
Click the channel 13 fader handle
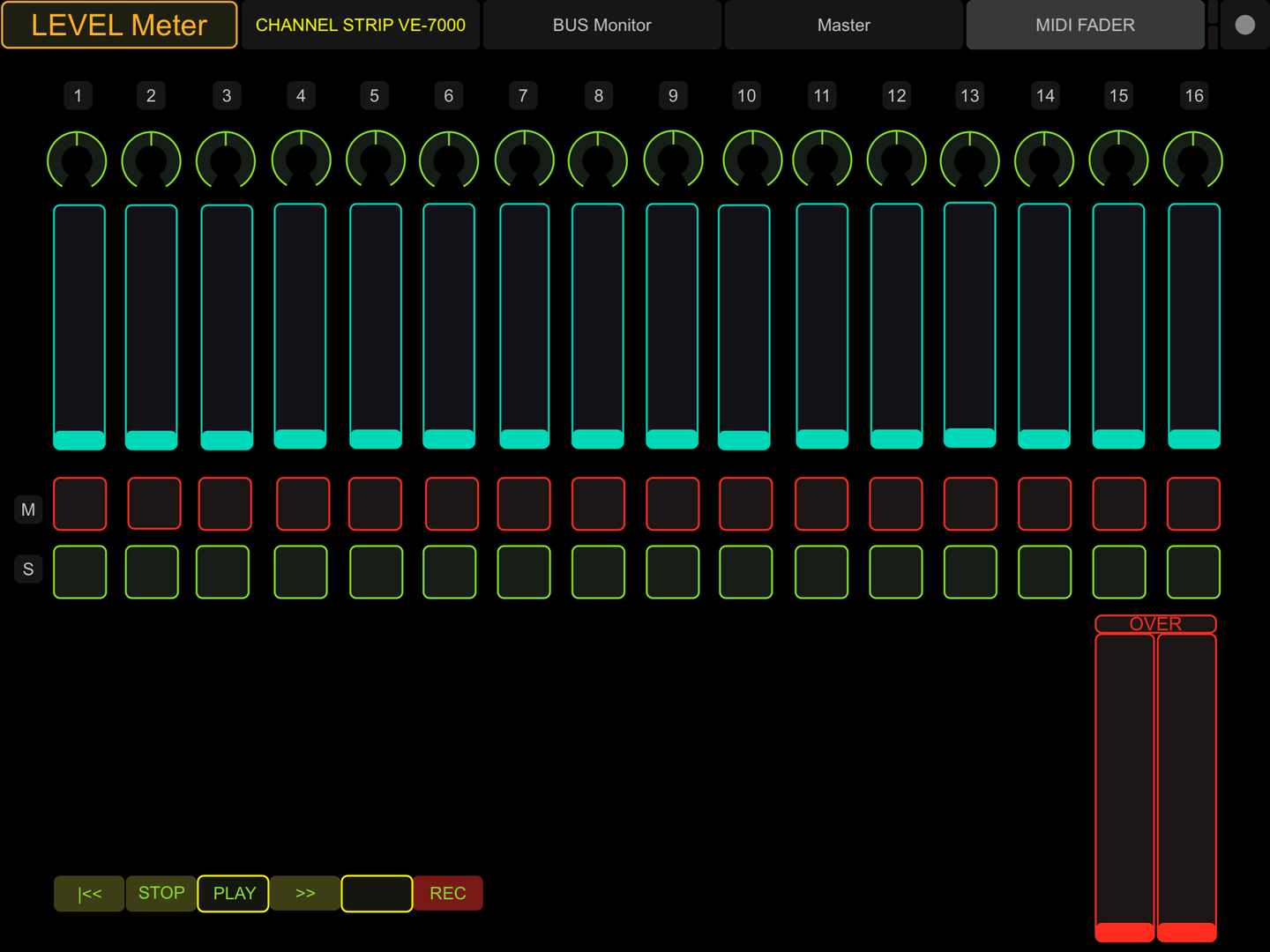click(x=970, y=437)
